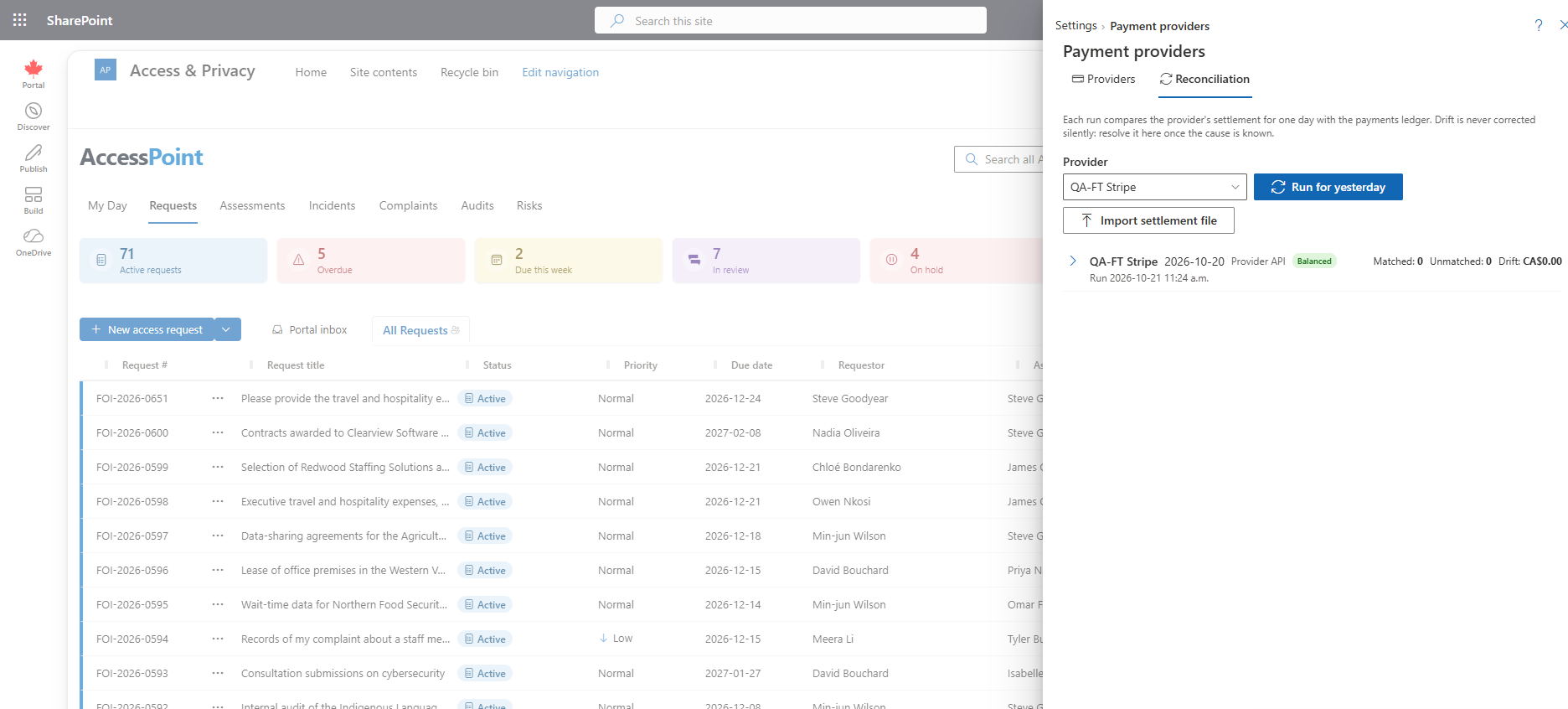This screenshot has width=1568, height=709.
Task: Click the Balanced status badge
Action: [1314, 261]
